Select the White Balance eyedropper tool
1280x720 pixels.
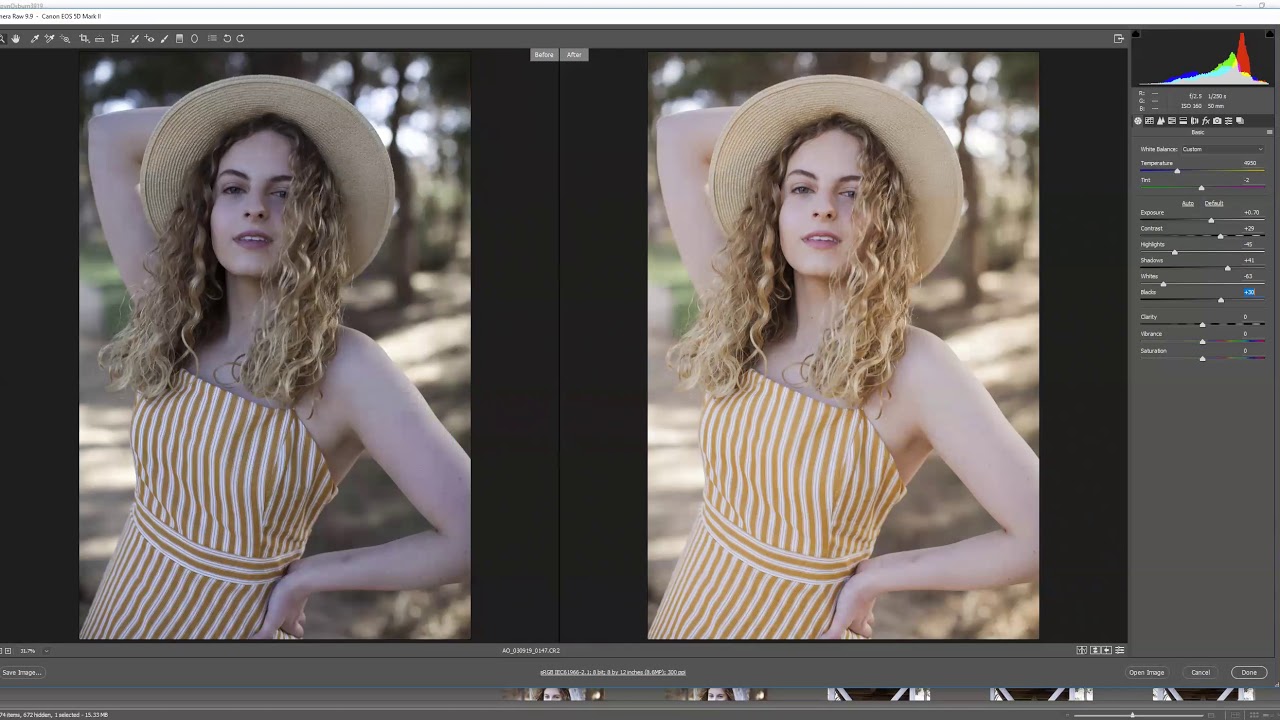(35, 38)
